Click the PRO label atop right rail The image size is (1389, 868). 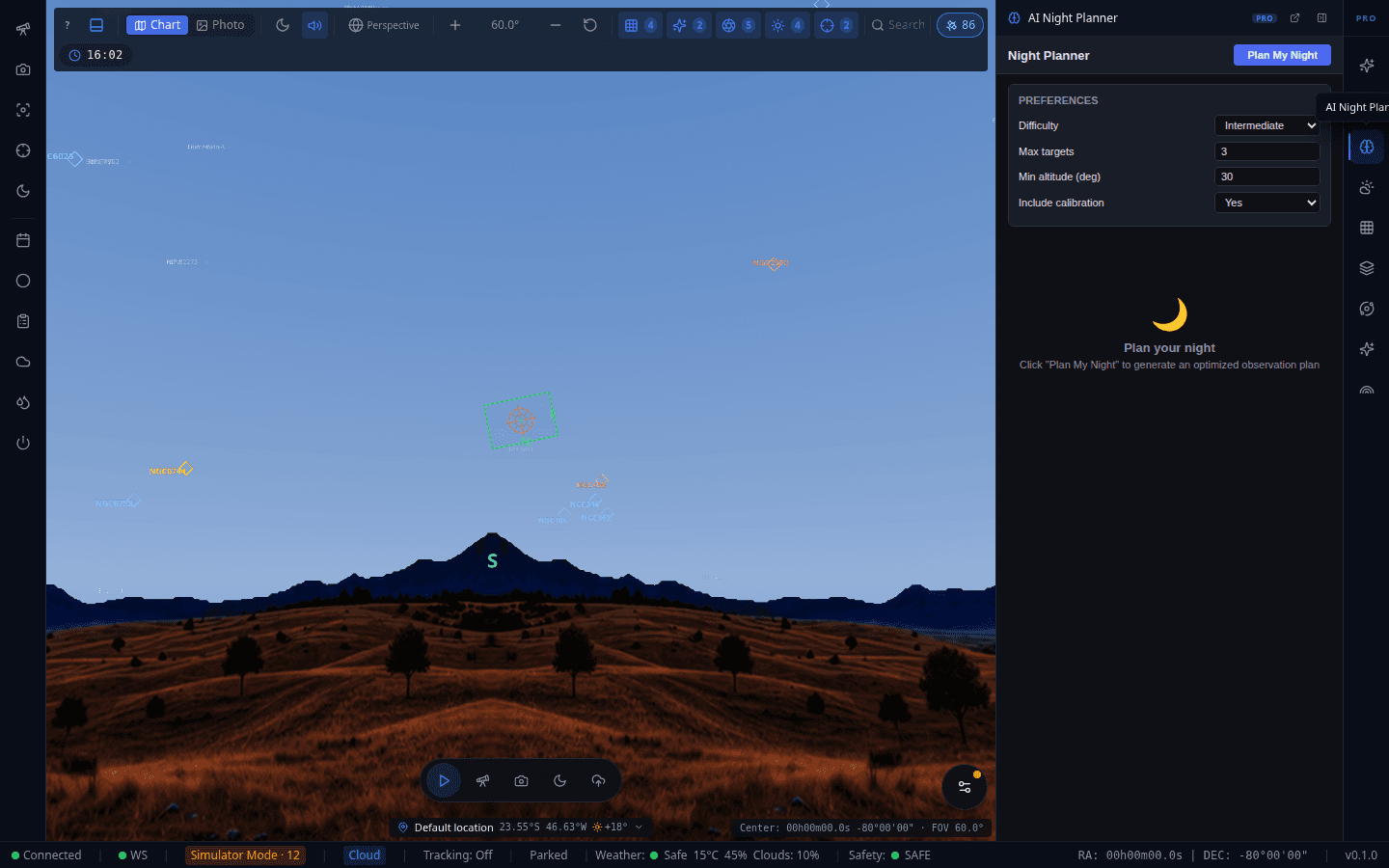coord(1366,18)
